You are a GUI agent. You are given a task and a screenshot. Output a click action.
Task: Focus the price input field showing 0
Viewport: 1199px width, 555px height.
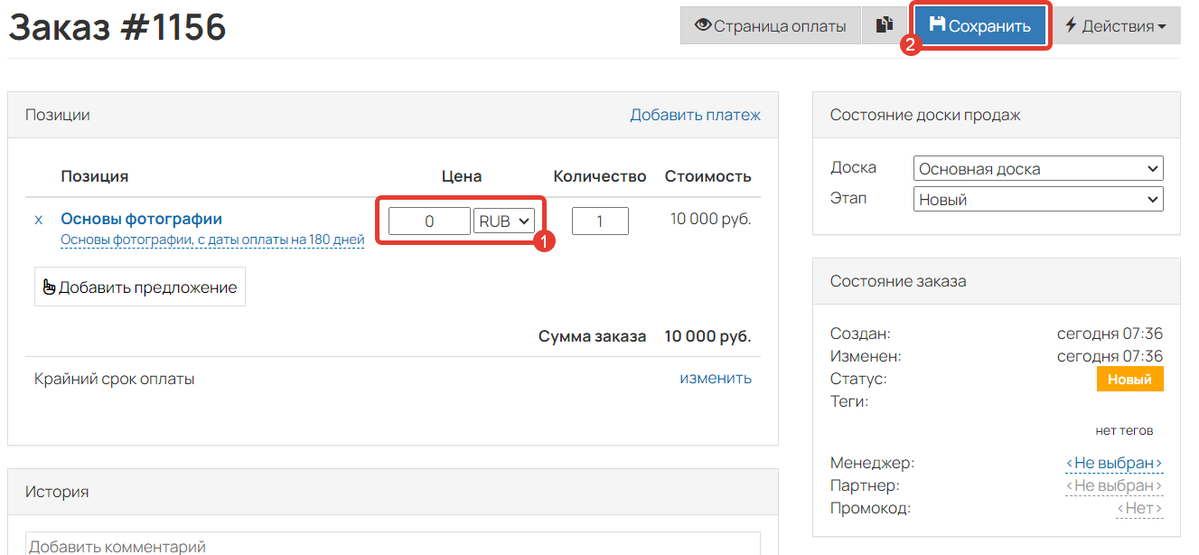tap(429, 221)
